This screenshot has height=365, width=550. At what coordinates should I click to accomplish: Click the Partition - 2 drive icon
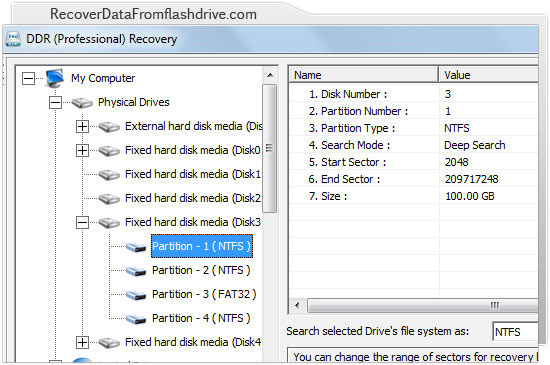[136, 271]
